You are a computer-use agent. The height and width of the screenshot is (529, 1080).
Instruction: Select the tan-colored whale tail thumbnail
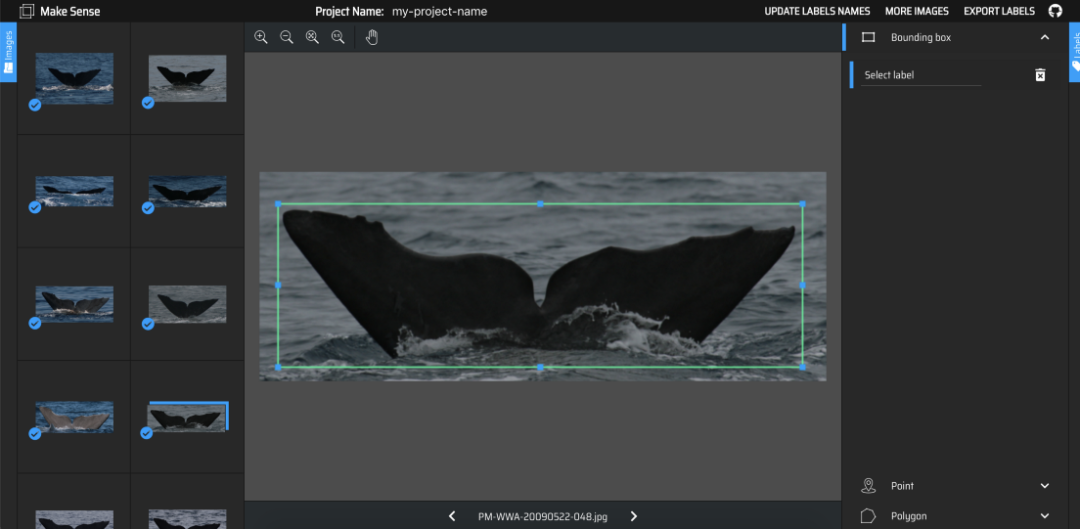[x=74, y=417]
